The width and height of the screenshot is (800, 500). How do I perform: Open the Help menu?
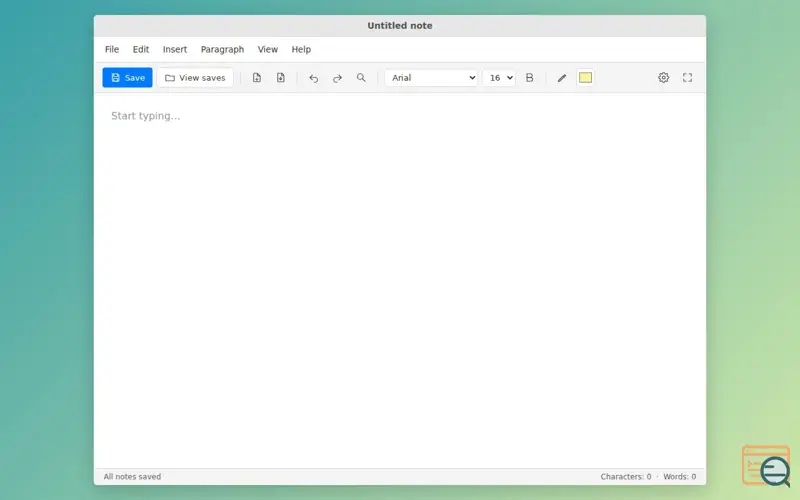pos(301,49)
